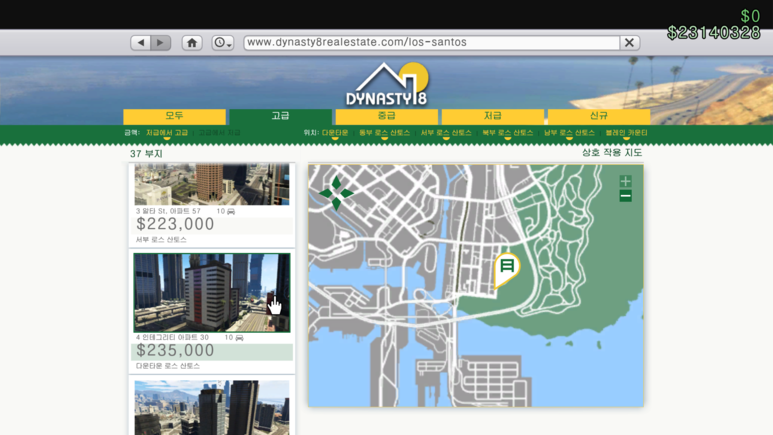773x435 pixels.
Task: Click 다운타운 로스 산토스 label under $235,000
Action: (x=168, y=366)
